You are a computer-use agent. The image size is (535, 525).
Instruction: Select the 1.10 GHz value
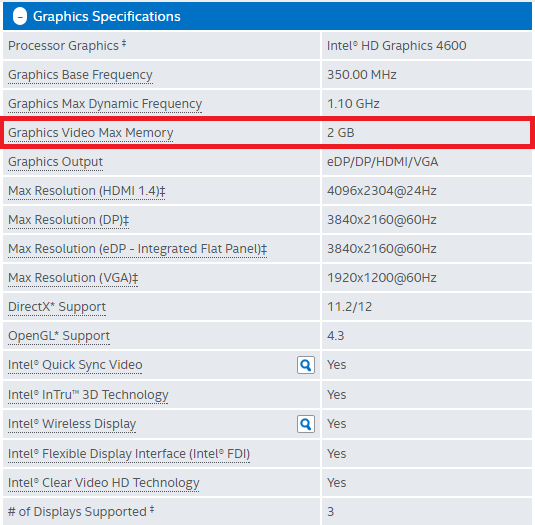(353, 104)
